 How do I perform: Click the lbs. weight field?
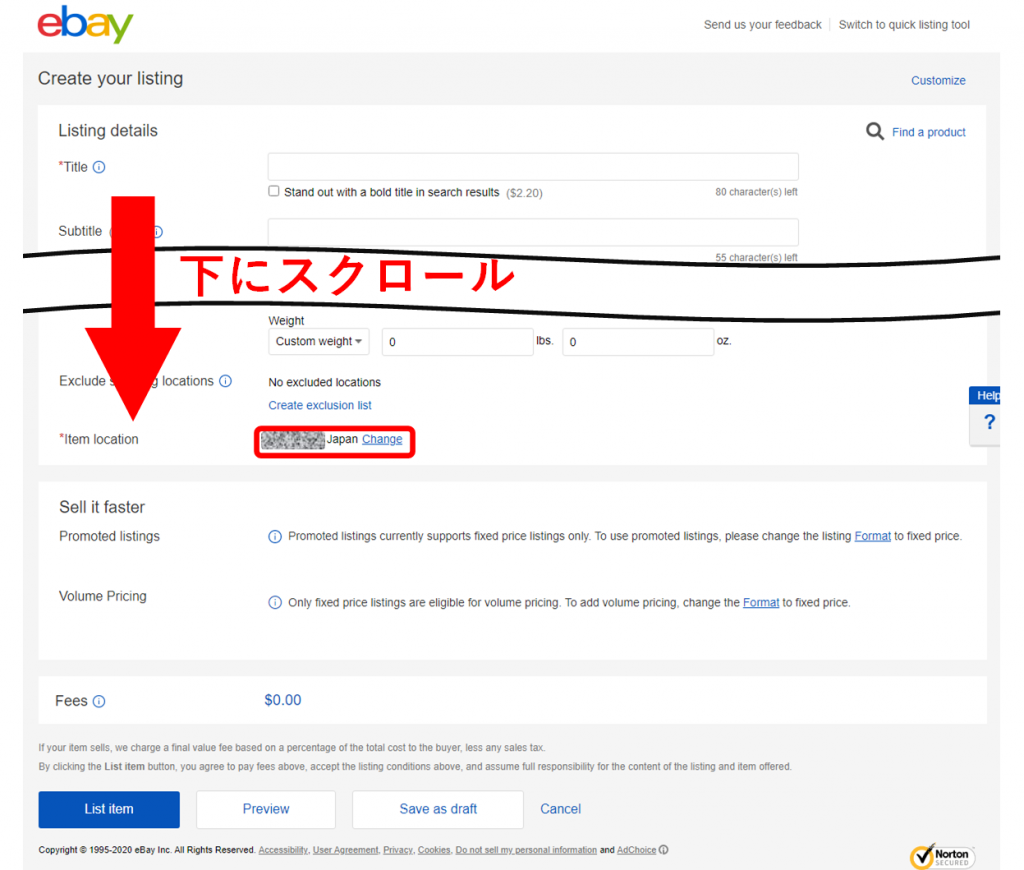458,342
